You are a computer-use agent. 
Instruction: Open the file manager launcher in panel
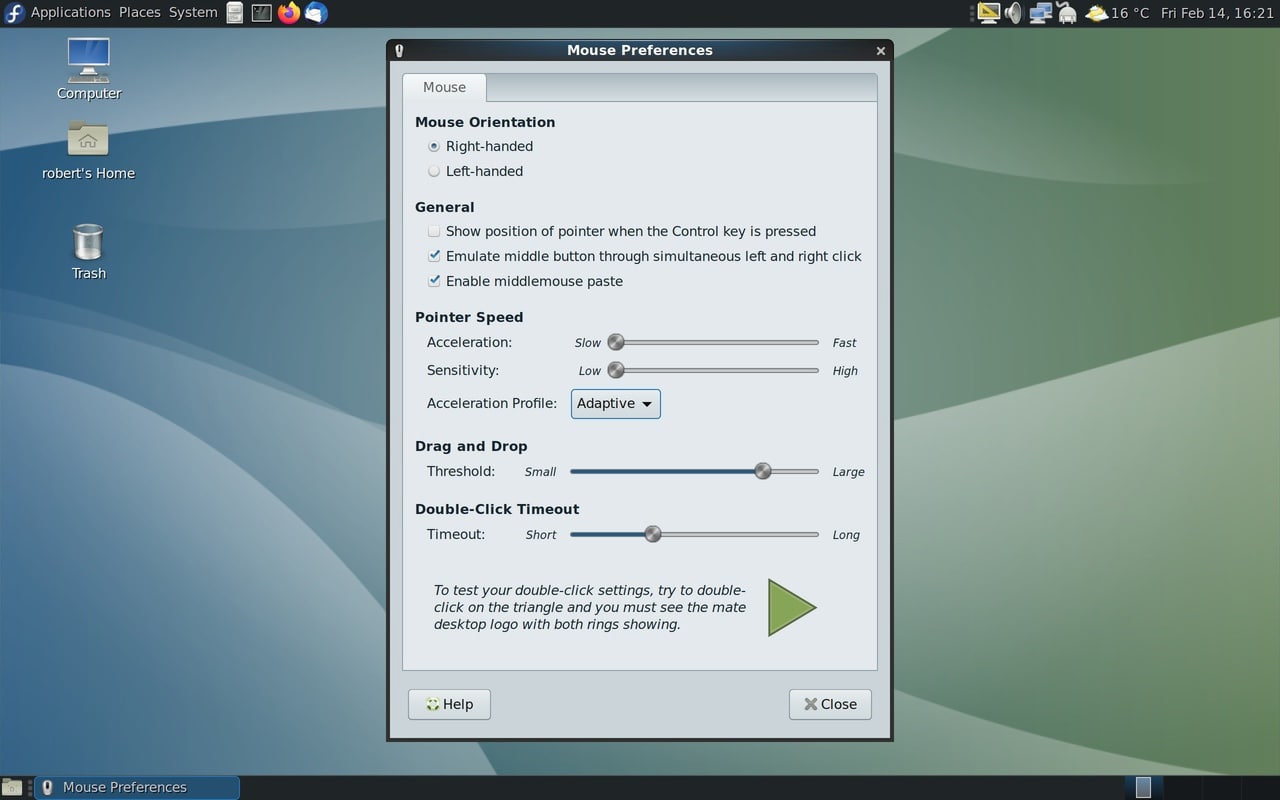pyautogui.click(x=234, y=13)
